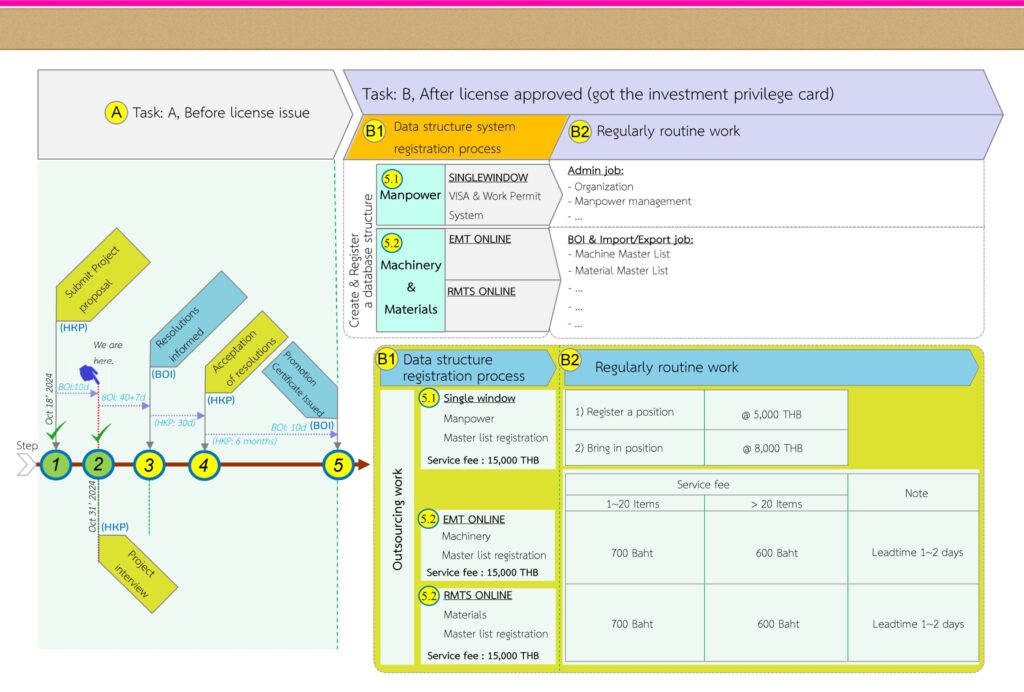Click the '> 20 Items' column header
The image size is (1024, 692).
click(x=776, y=504)
